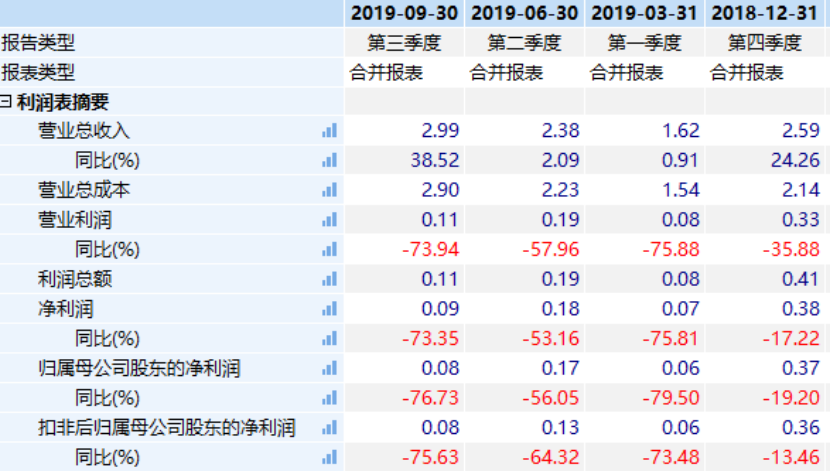The width and height of the screenshot is (831, 471).
Task: Click the 第一季度 cell
Action: 644,42
